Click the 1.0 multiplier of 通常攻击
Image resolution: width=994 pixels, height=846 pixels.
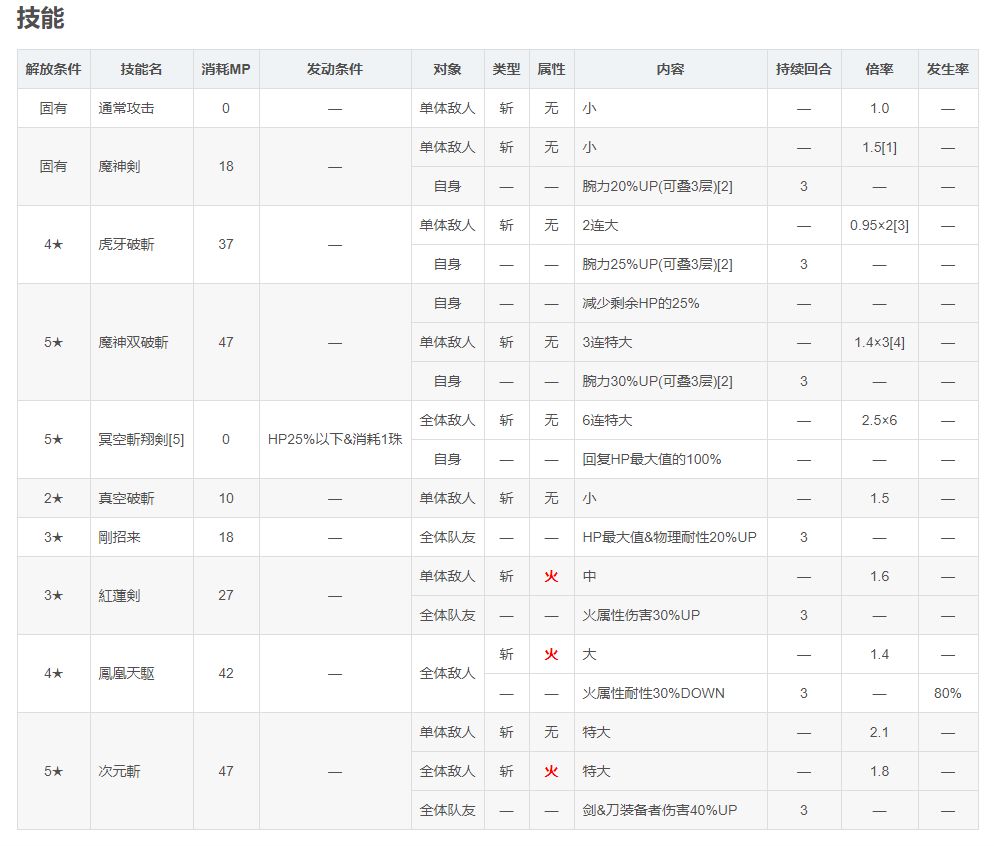click(879, 108)
